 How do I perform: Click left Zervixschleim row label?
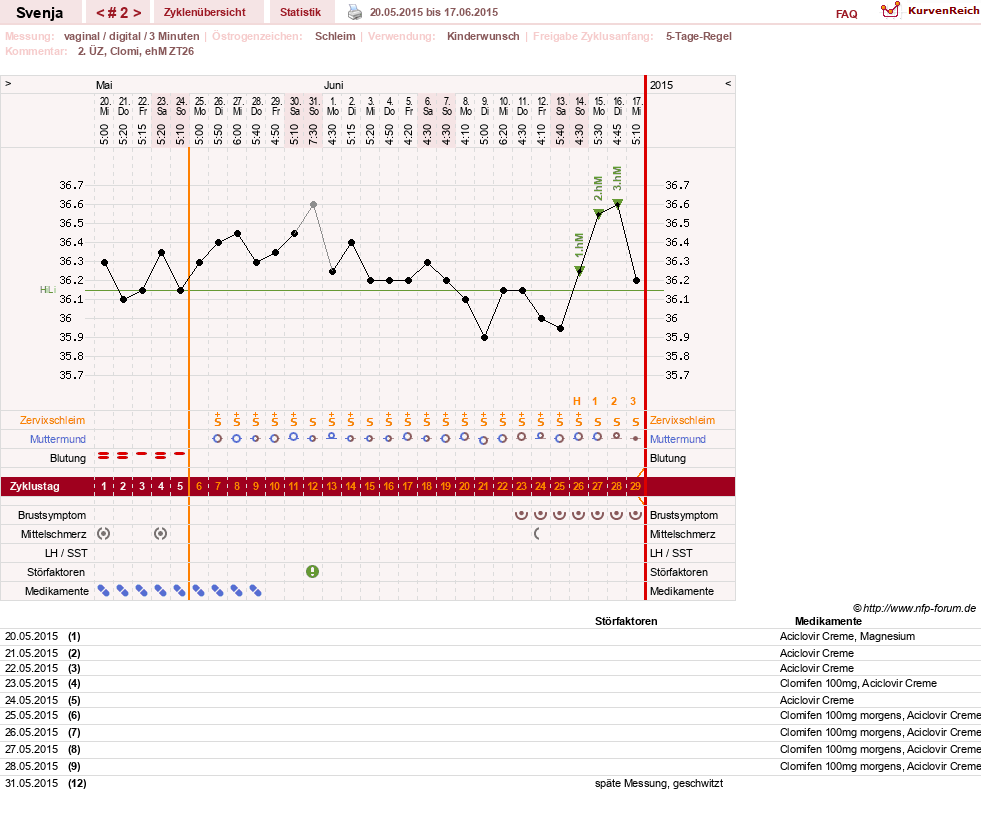pyautogui.click(x=52, y=420)
